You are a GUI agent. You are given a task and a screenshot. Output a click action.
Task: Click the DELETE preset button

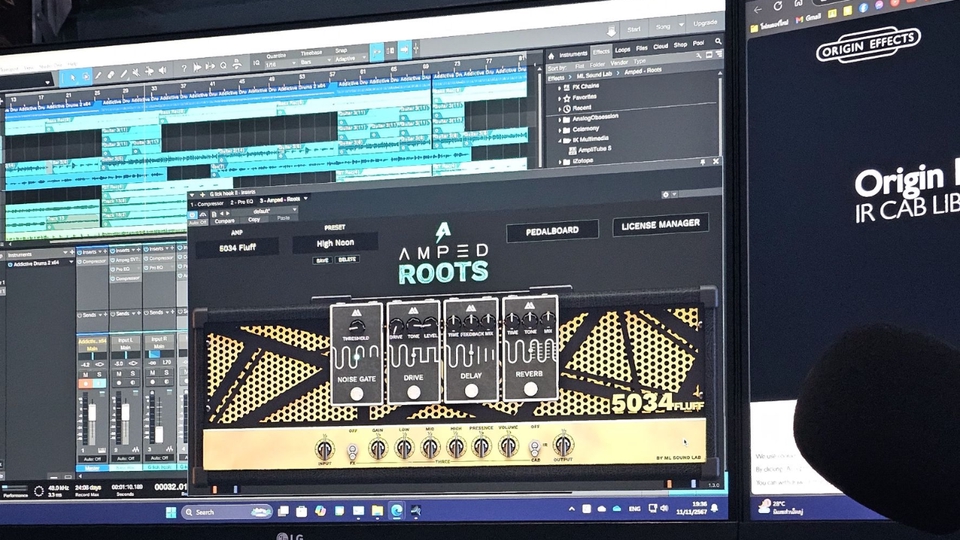pos(347,260)
